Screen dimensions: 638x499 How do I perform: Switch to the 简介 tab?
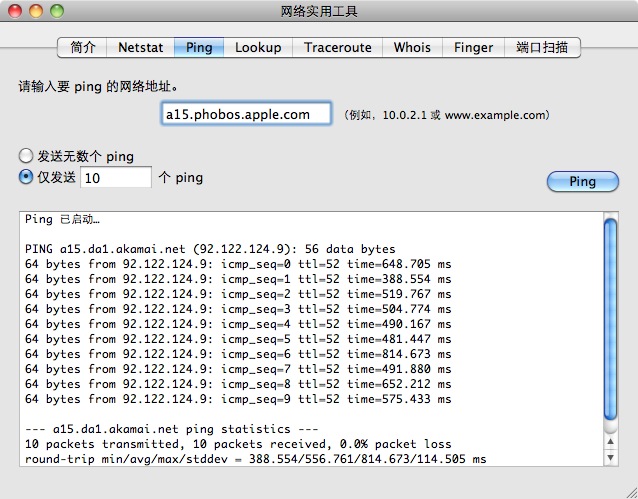(x=83, y=48)
